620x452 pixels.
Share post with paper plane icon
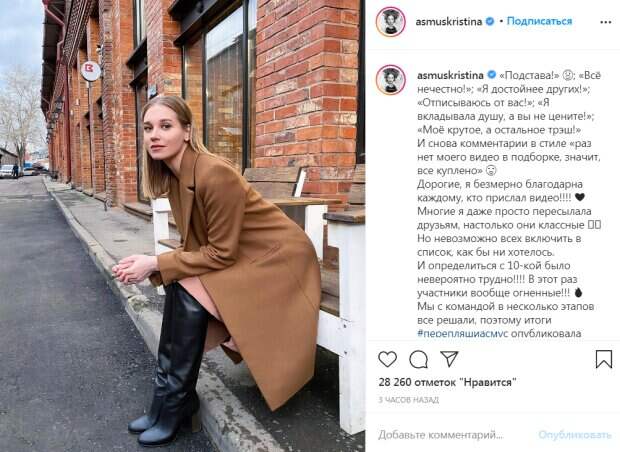click(449, 359)
